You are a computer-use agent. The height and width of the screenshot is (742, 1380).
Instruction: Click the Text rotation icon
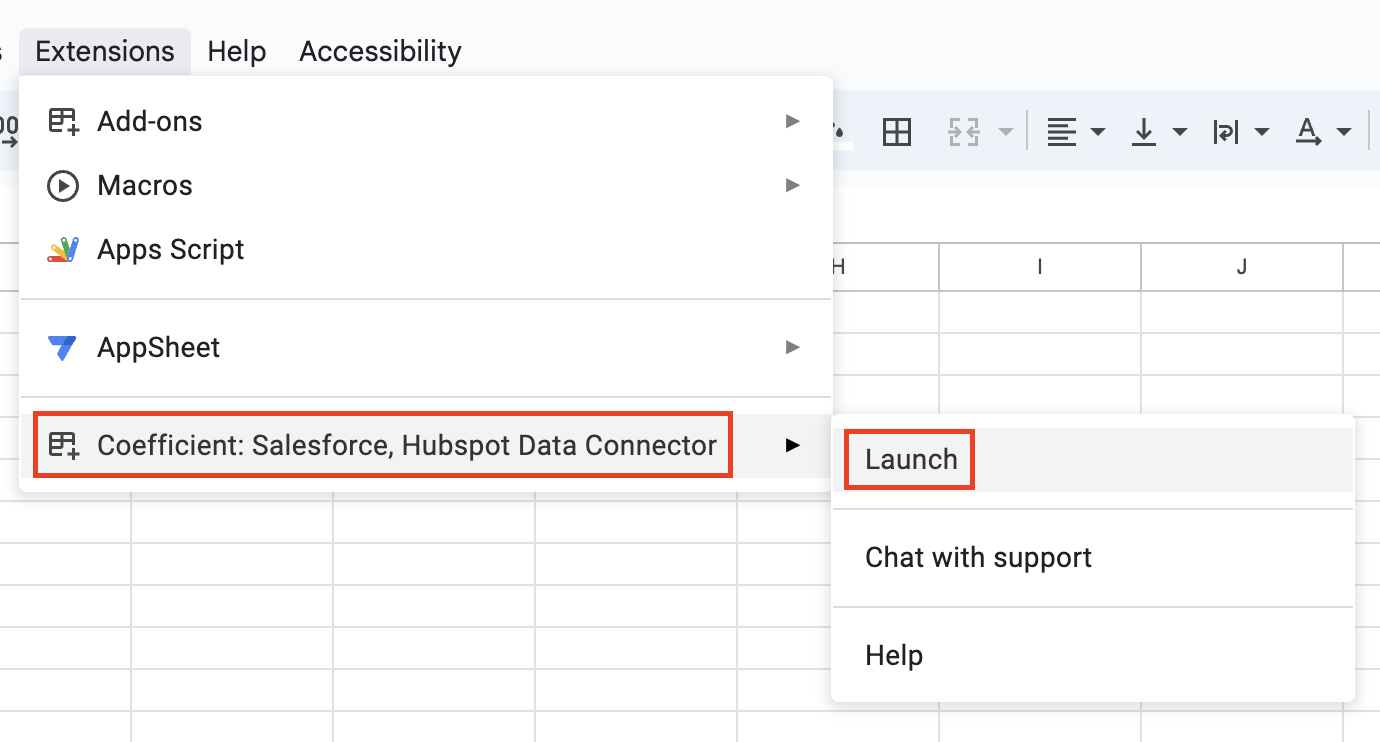[x=1307, y=132]
